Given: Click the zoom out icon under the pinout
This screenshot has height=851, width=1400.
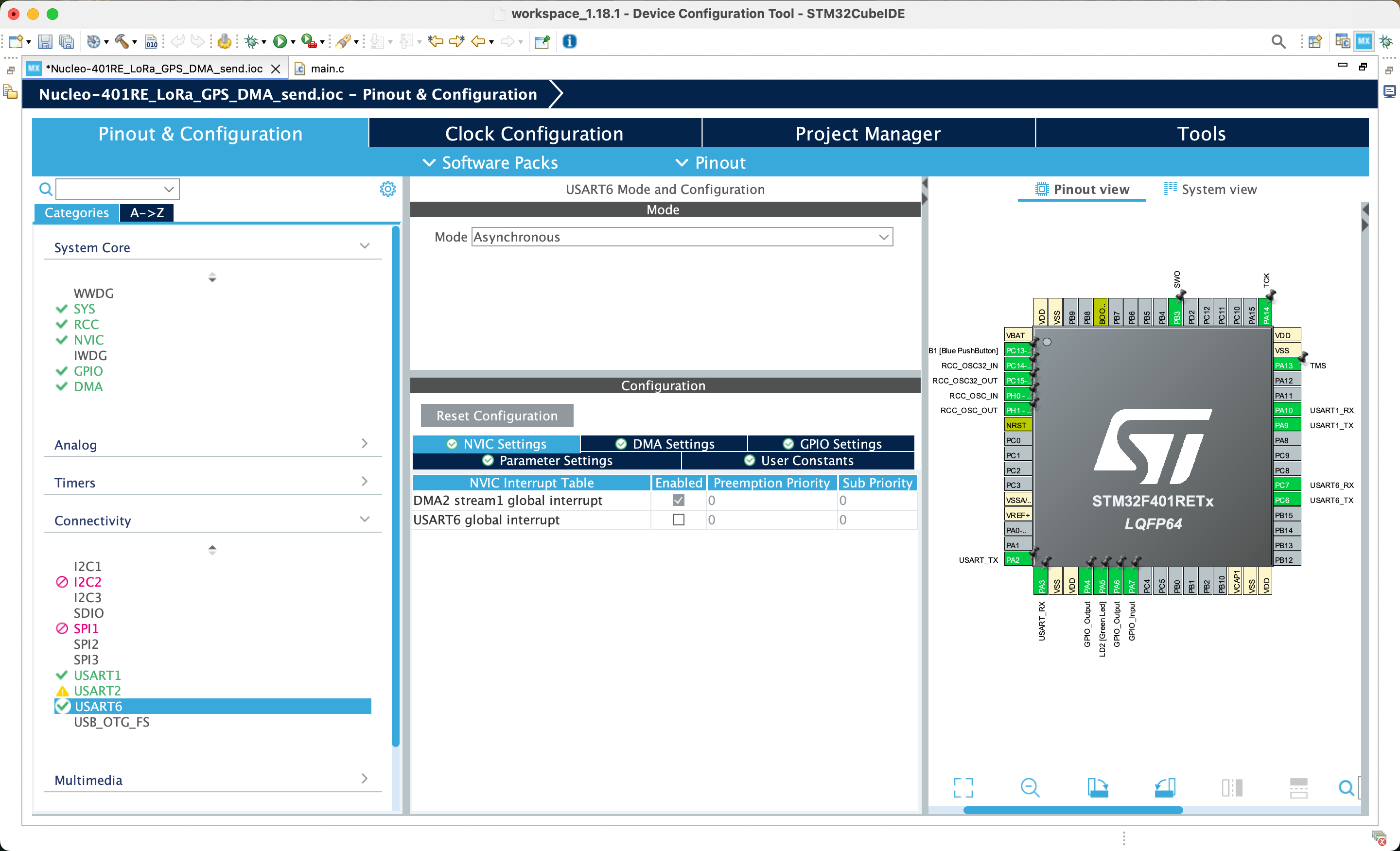Looking at the screenshot, I should 1030,788.
